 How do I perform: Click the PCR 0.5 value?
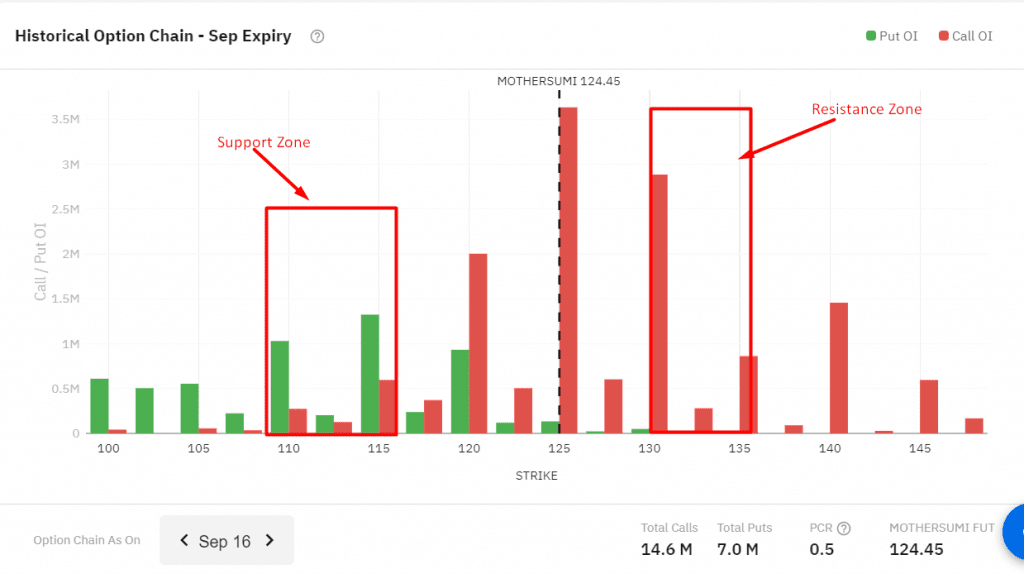pyautogui.click(x=822, y=549)
